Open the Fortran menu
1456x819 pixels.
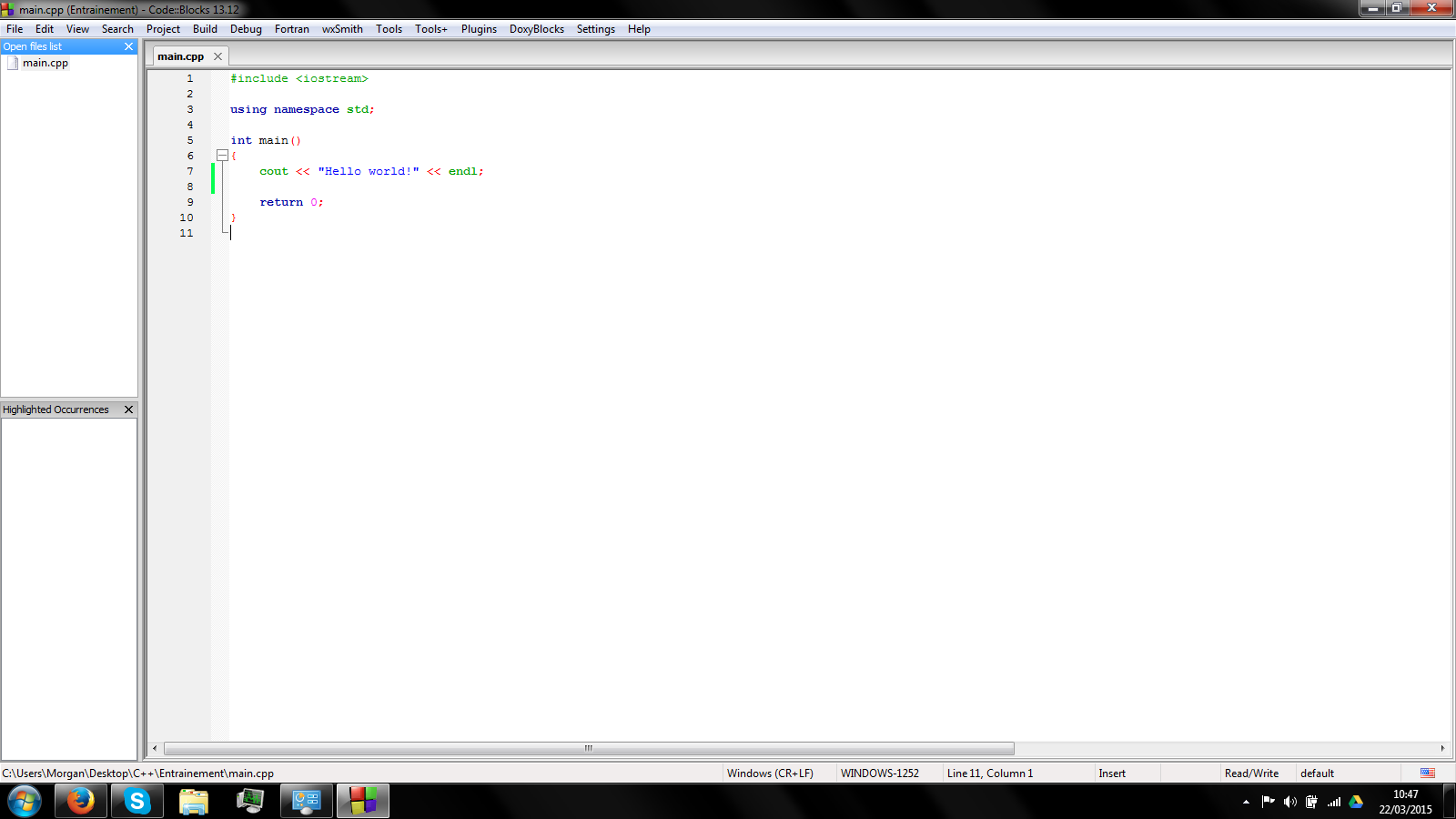[x=291, y=28]
